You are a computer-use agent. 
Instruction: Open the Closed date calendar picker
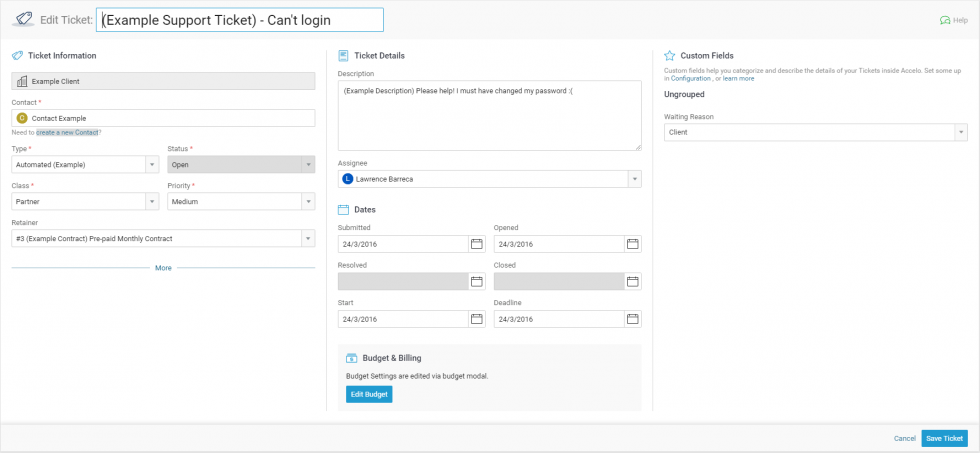(632, 282)
